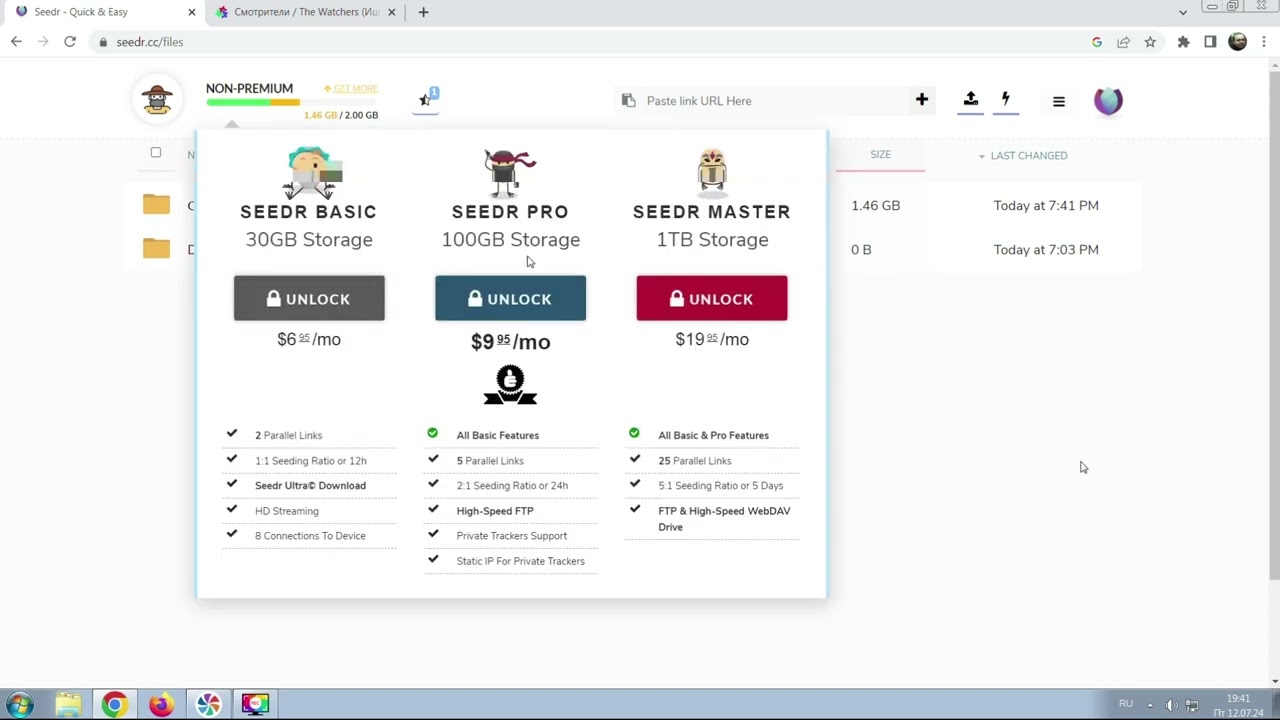Open the Chrome extensions puzzle icon
1280x720 pixels.
tap(1184, 42)
